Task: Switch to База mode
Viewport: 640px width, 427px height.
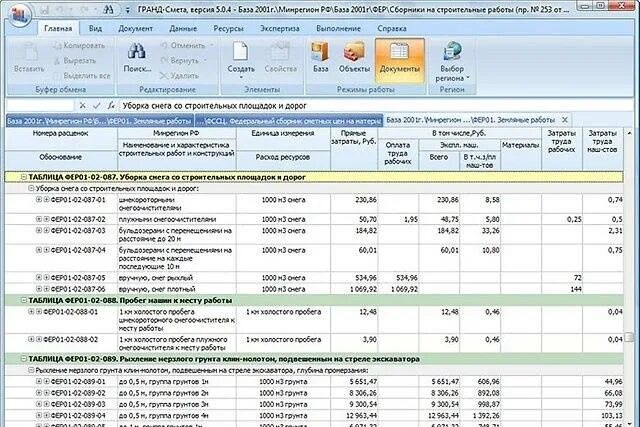Action: tap(320, 58)
